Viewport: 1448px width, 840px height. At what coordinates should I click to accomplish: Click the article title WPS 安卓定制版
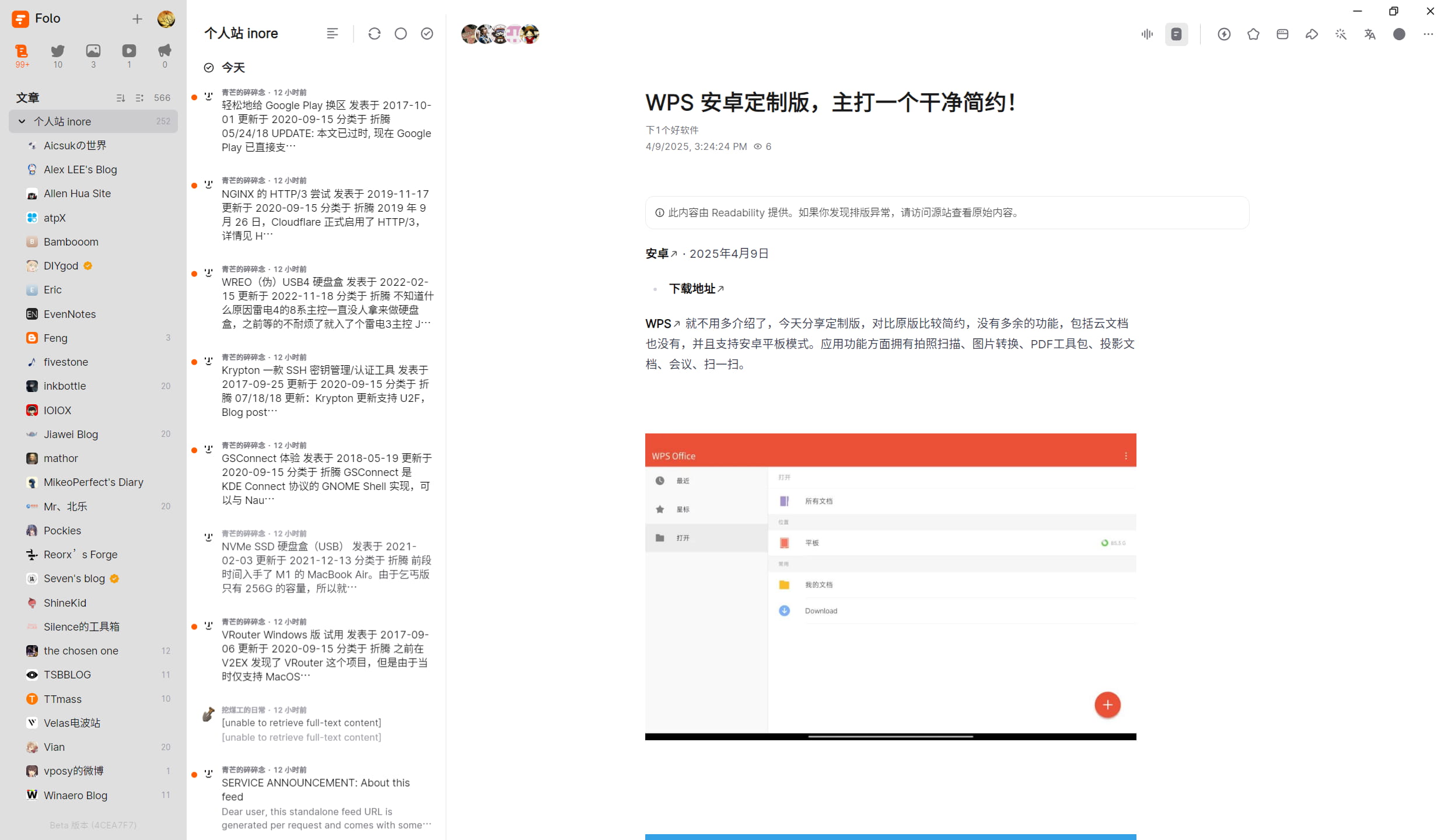click(831, 102)
